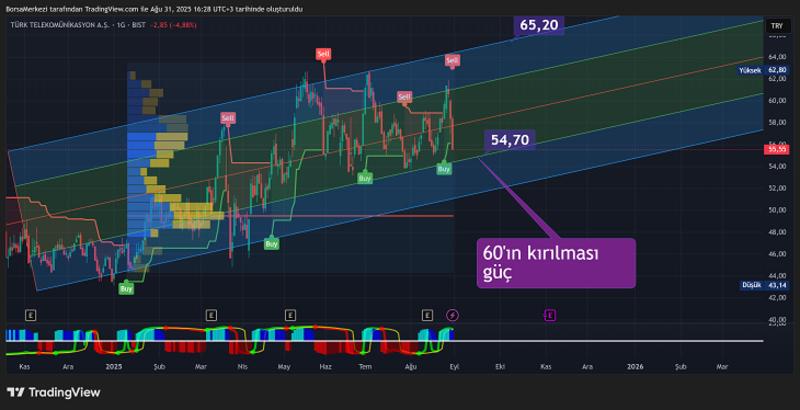Click the 2026 label on time axis

[635, 366]
